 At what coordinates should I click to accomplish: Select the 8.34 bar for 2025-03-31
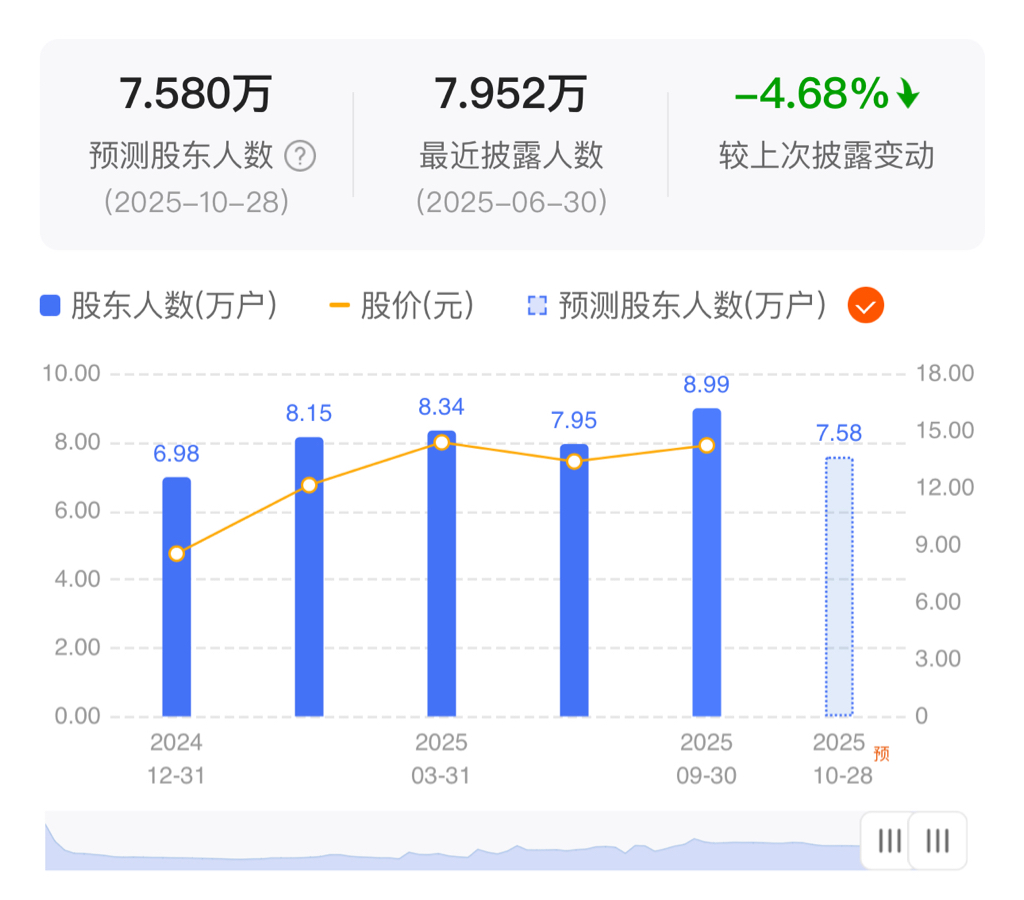441,573
